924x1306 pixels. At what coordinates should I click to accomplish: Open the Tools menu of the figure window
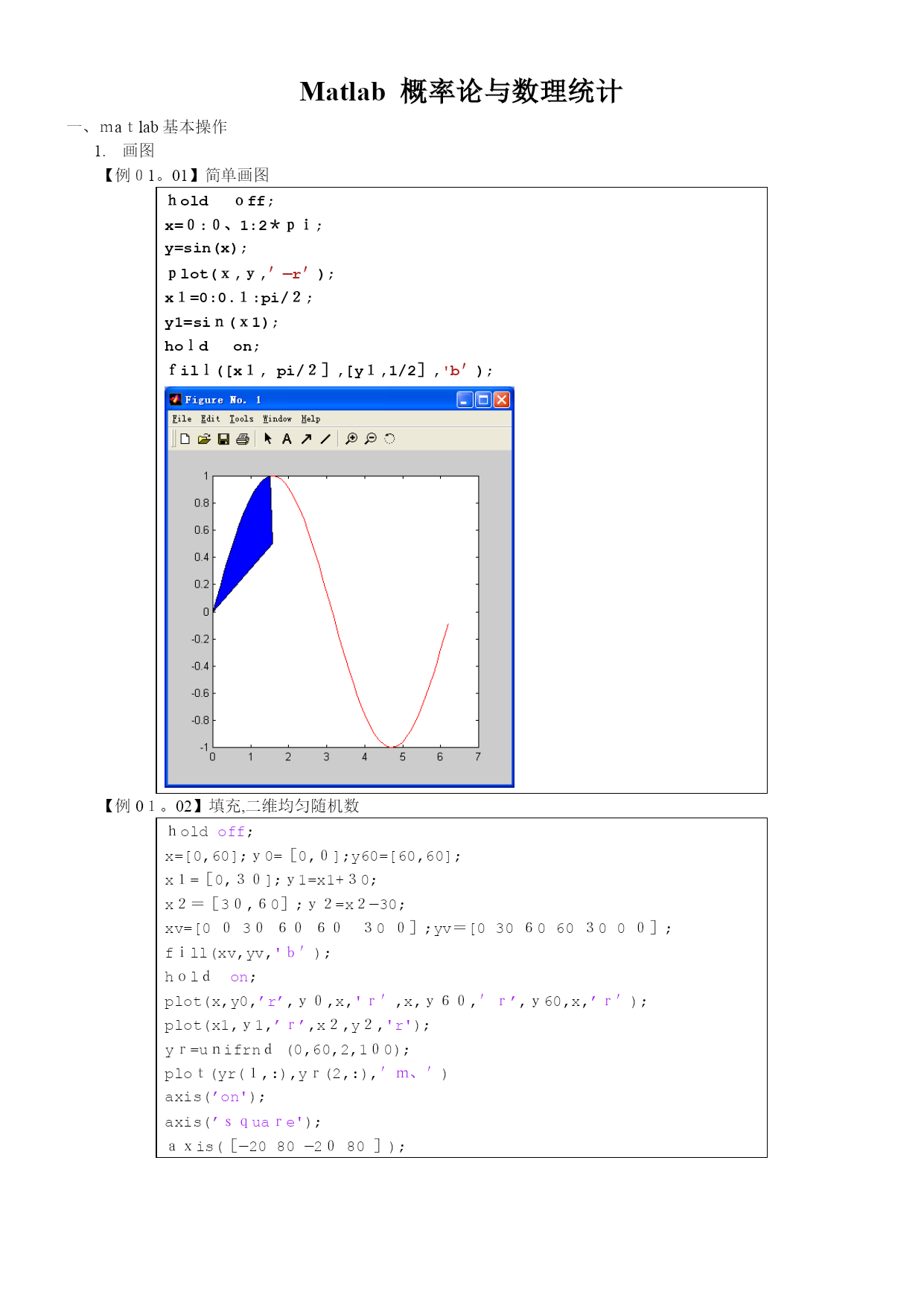click(x=241, y=419)
